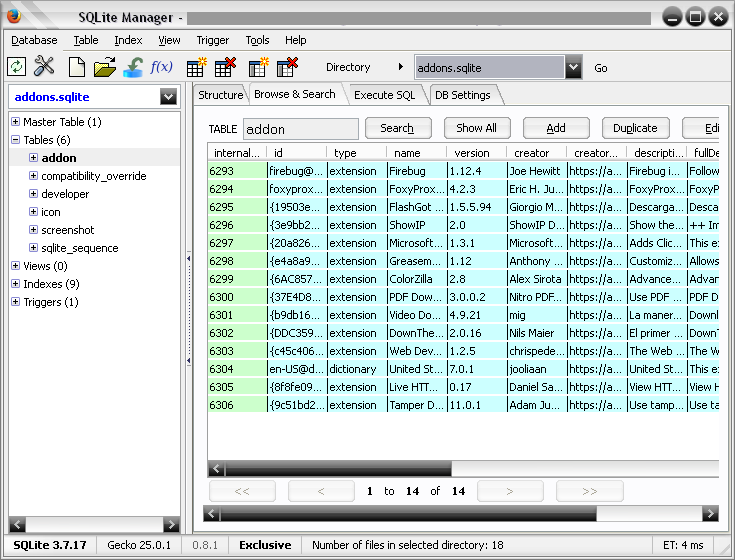This screenshot has width=735, height=560.
Task: Click the Add button
Action: pyautogui.click(x=556, y=128)
